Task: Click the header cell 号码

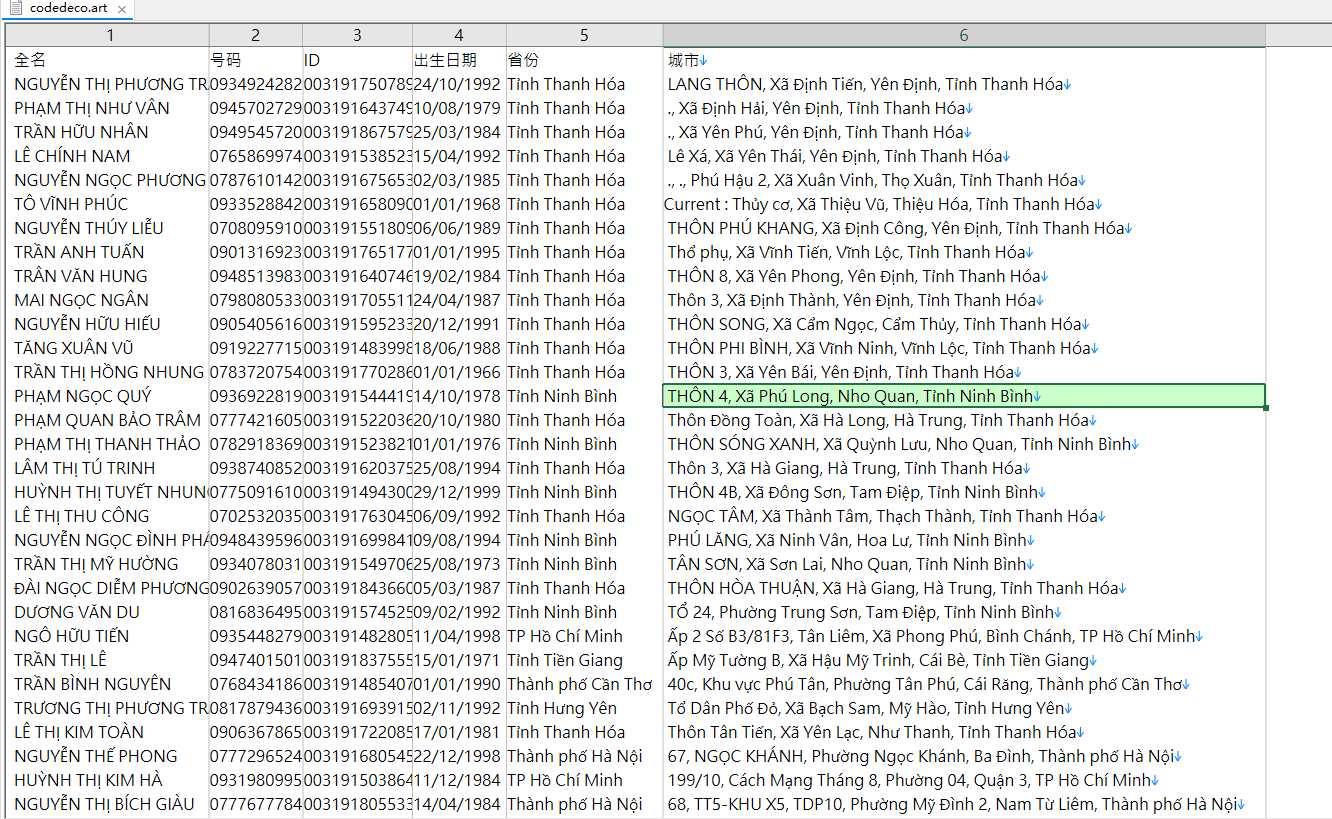Action: (x=226, y=60)
